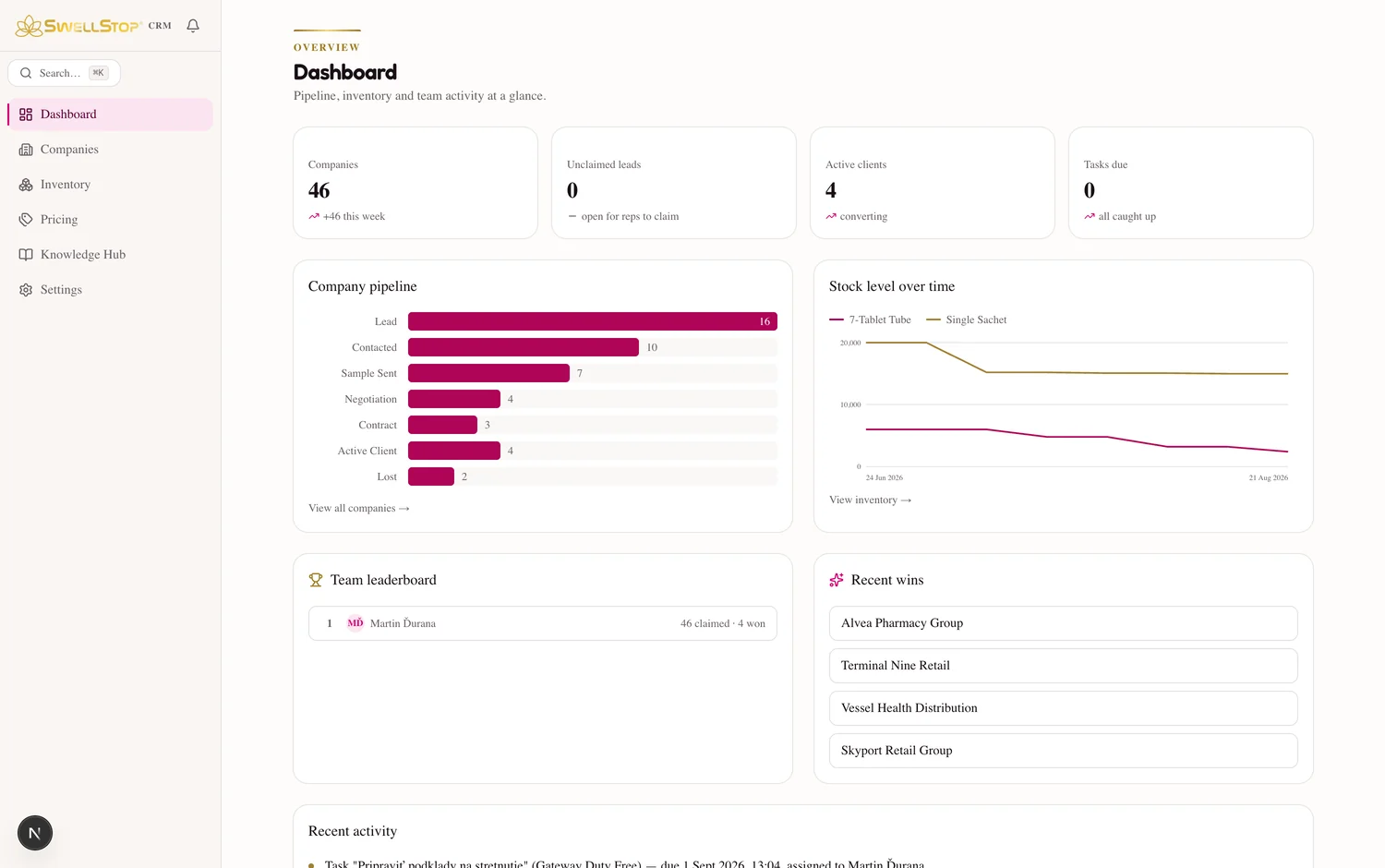Open the notifications bell
The image size is (1385, 868).
point(193,26)
